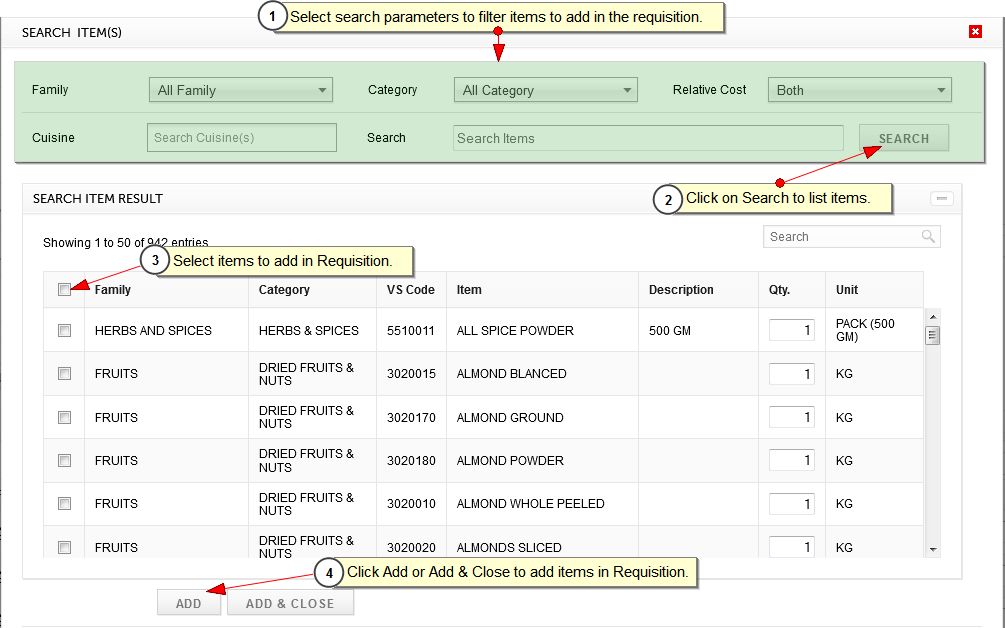Screen dimensions: 1005x628
Task: Edit quantity field for ALMOND WHOLE PEELED
Action: click(x=792, y=504)
